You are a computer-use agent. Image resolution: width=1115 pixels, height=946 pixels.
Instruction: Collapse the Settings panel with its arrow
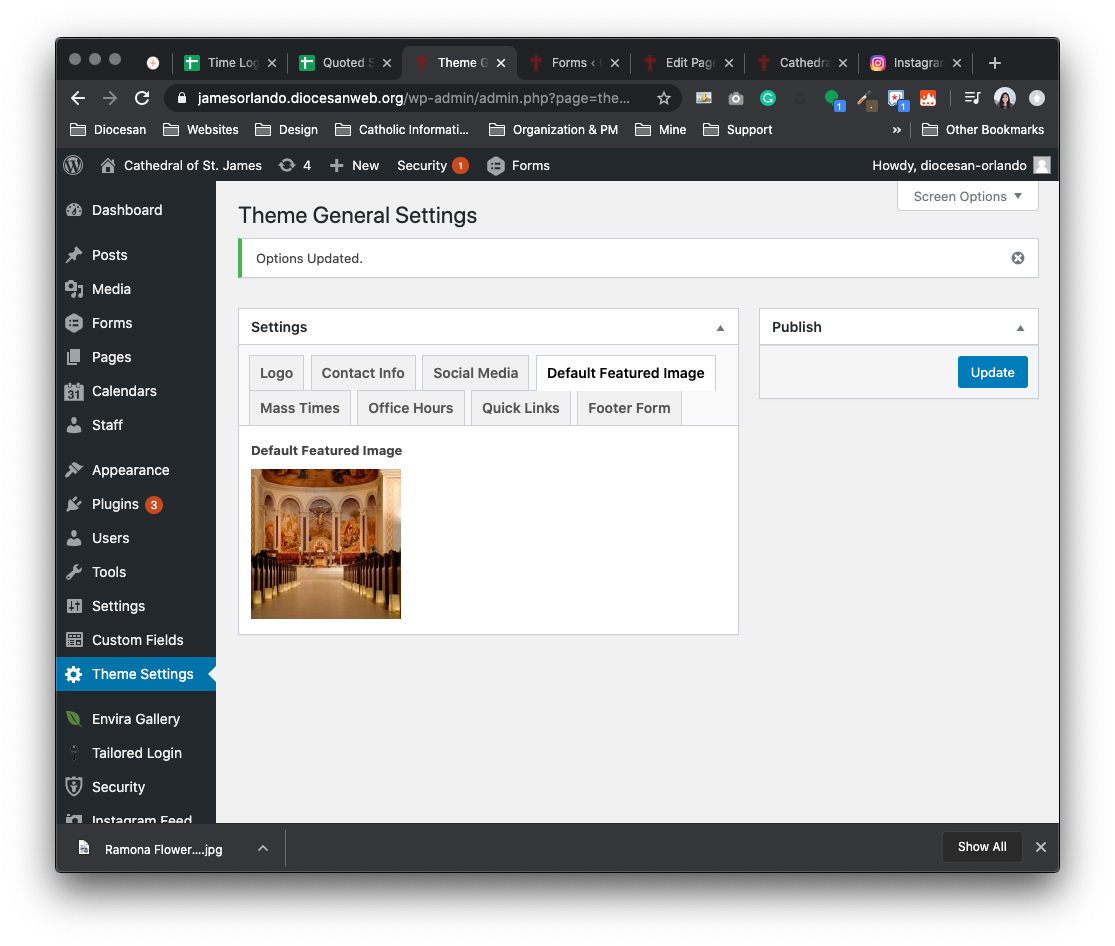click(720, 328)
